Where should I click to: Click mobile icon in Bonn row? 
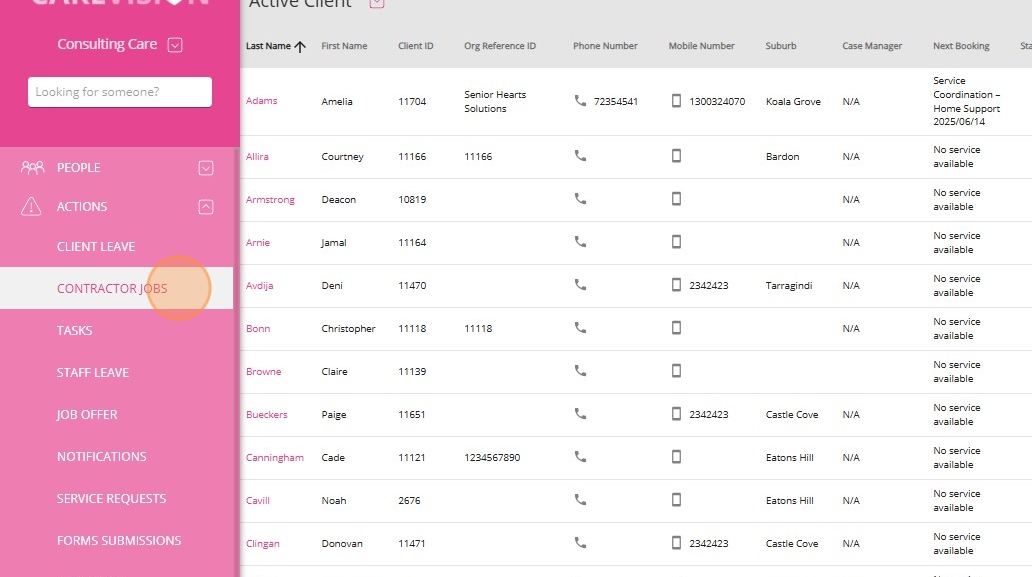[x=676, y=328]
